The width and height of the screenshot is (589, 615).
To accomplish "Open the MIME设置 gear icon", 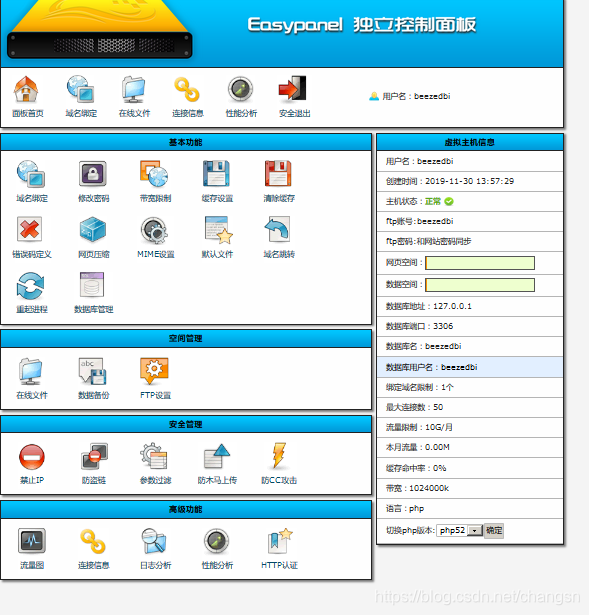I will coord(155,230).
